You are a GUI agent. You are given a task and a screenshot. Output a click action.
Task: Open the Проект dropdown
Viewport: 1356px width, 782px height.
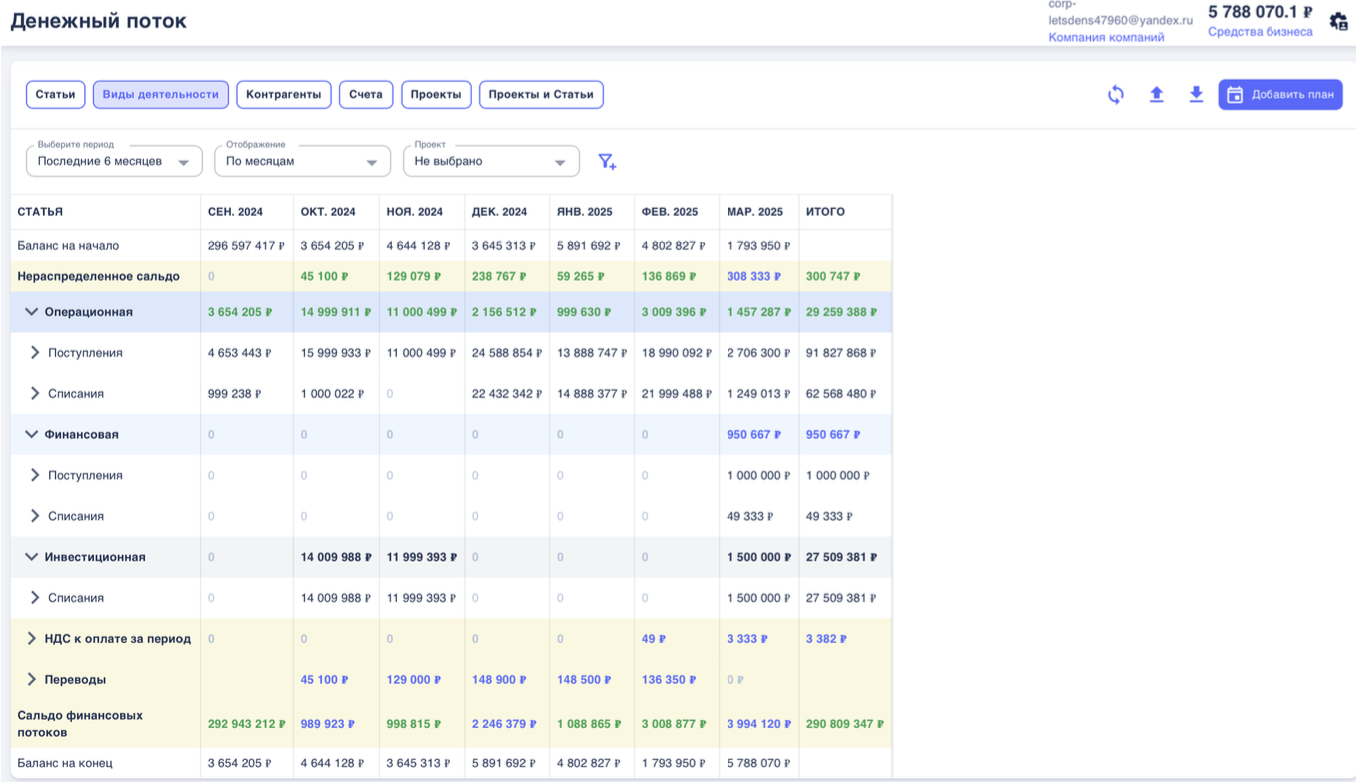(x=490, y=161)
